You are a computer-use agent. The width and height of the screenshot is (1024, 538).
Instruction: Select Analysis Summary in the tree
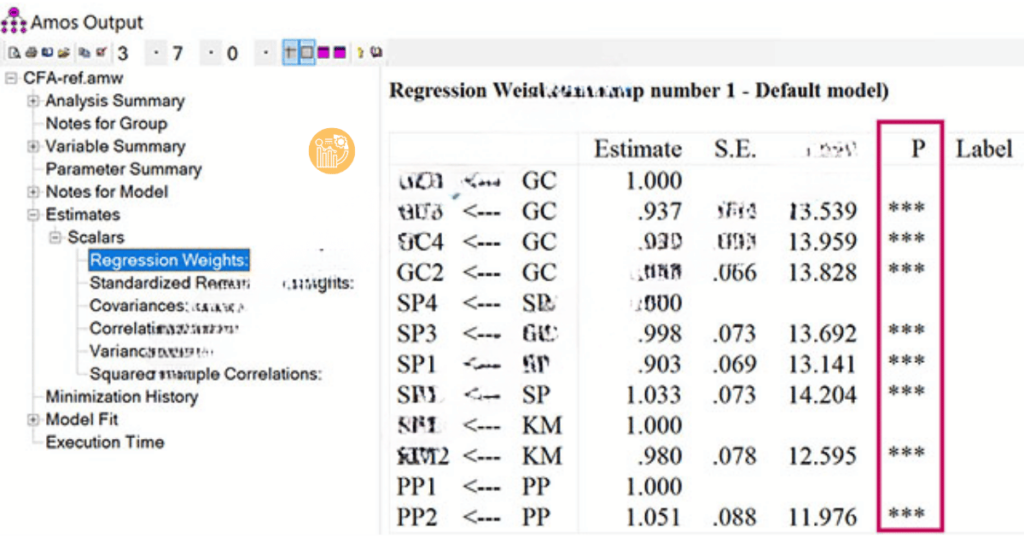(115, 101)
